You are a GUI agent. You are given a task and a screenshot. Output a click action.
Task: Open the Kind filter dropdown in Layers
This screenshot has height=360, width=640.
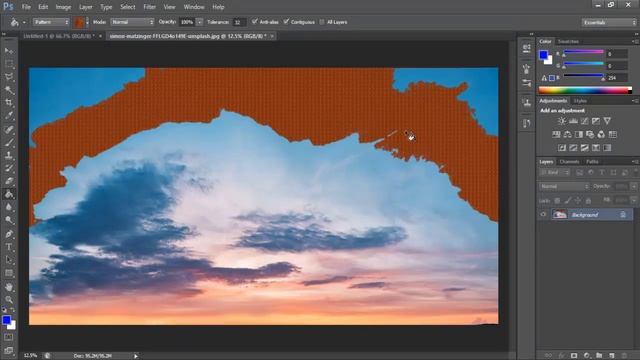click(555, 173)
